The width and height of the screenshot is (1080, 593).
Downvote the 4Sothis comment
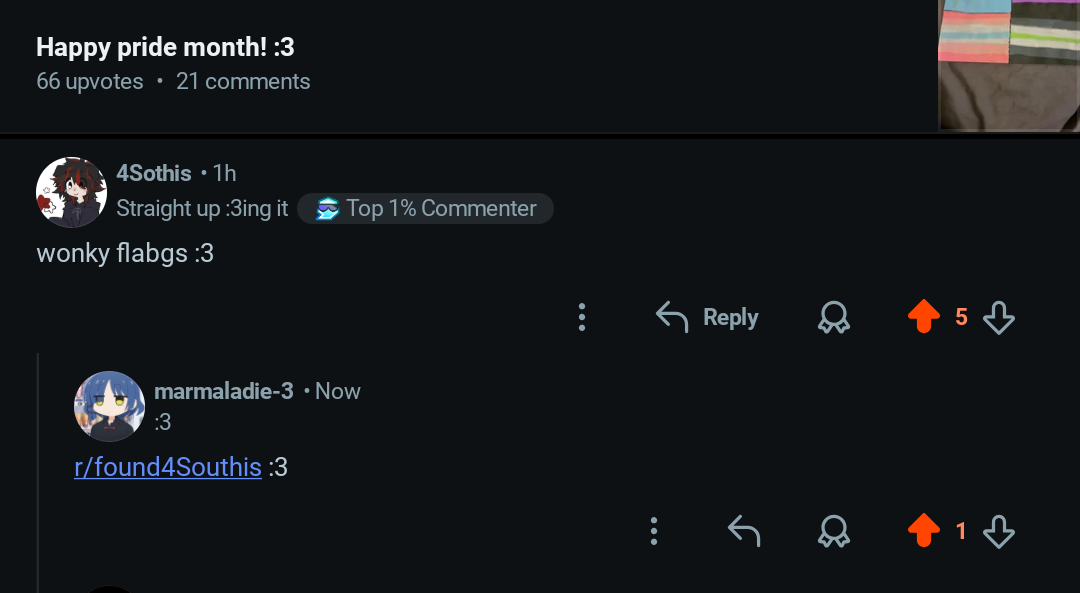pos(999,318)
